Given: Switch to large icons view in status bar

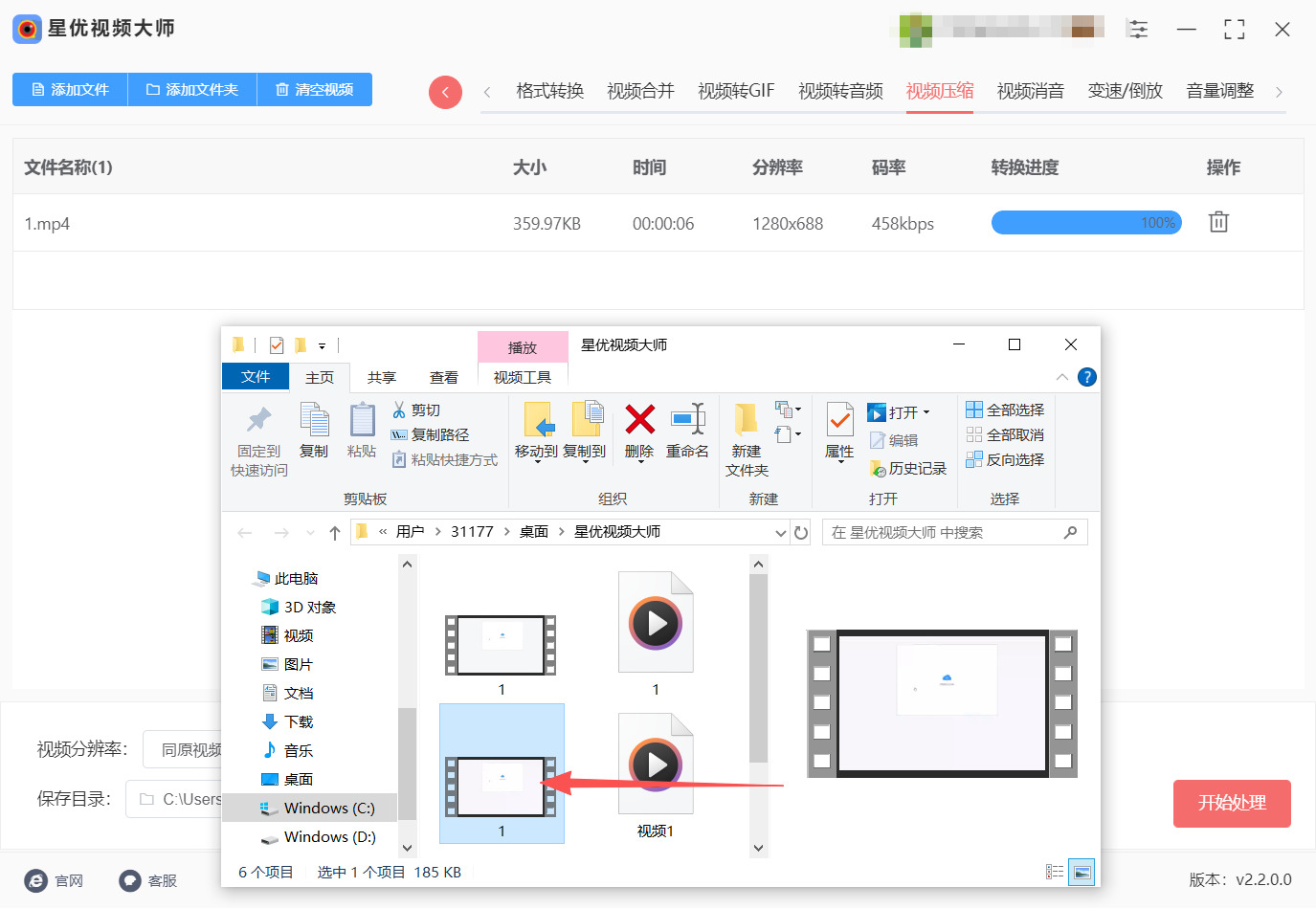Looking at the screenshot, I should click(x=1082, y=872).
